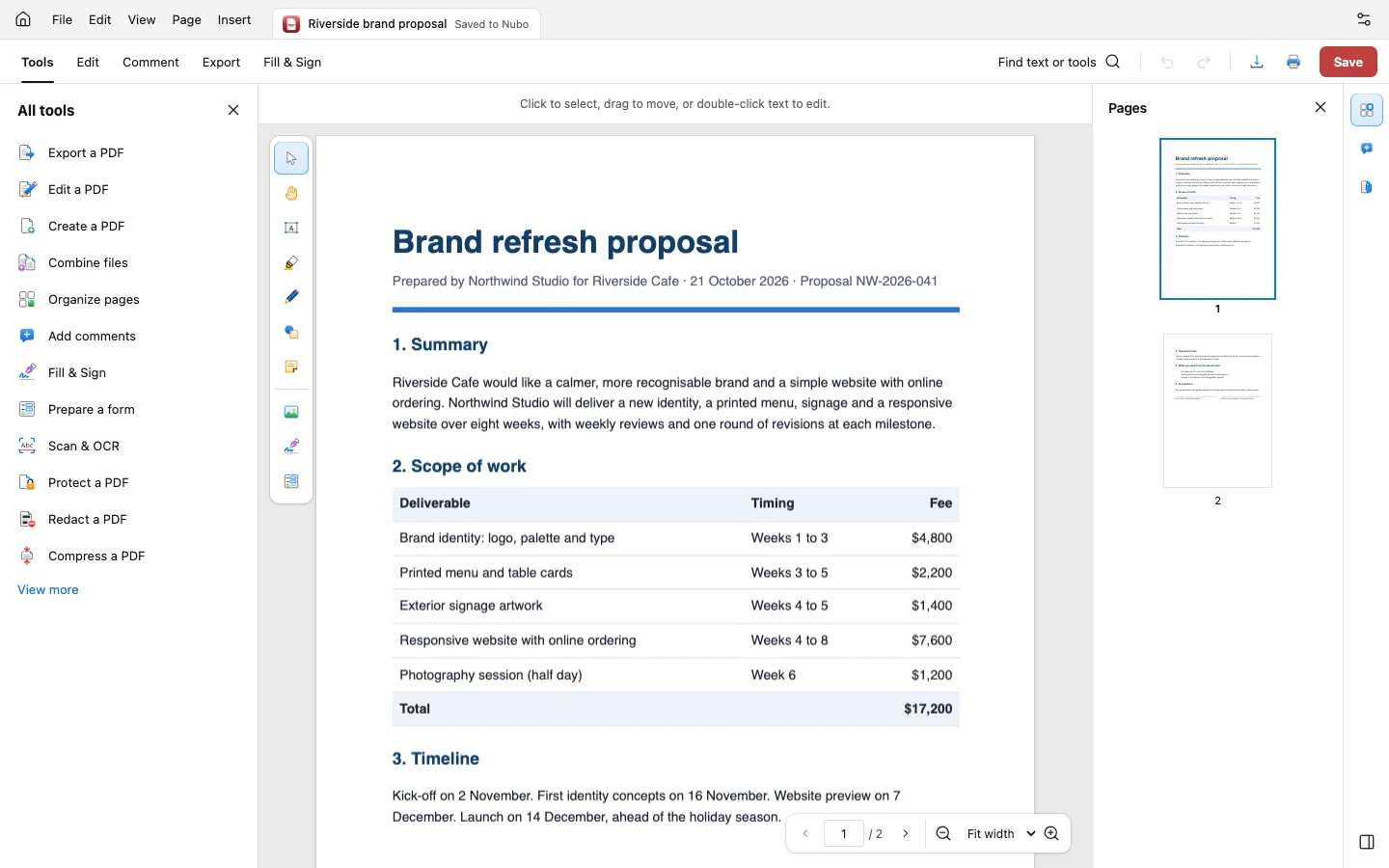Image resolution: width=1389 pixels, height=868 pixels.
Task: Insert image tool in vertical toolbar
Action: coord(291,412)
